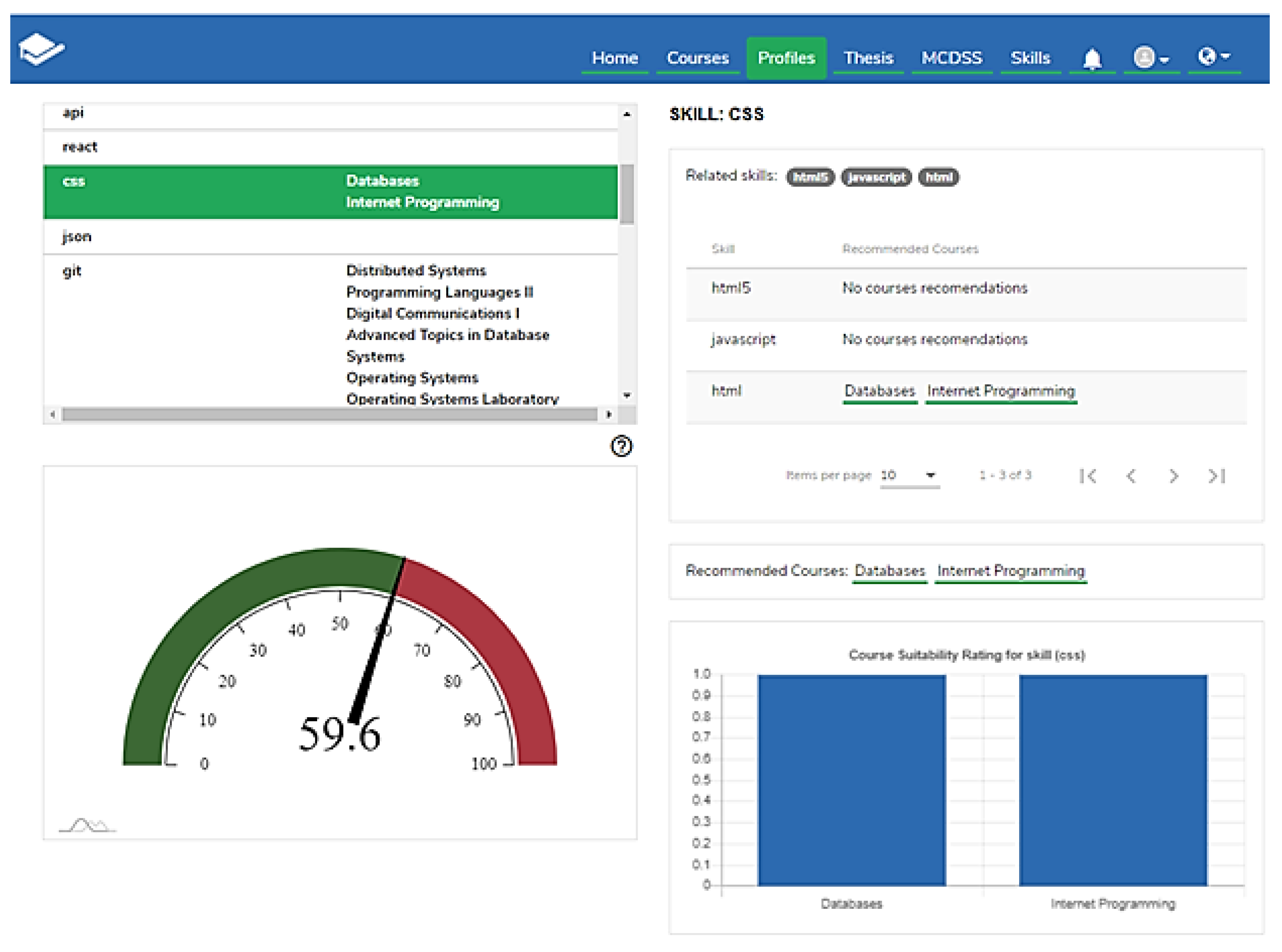
Task: Select the javascript related skill chip
Action: (x=876, y=177)
